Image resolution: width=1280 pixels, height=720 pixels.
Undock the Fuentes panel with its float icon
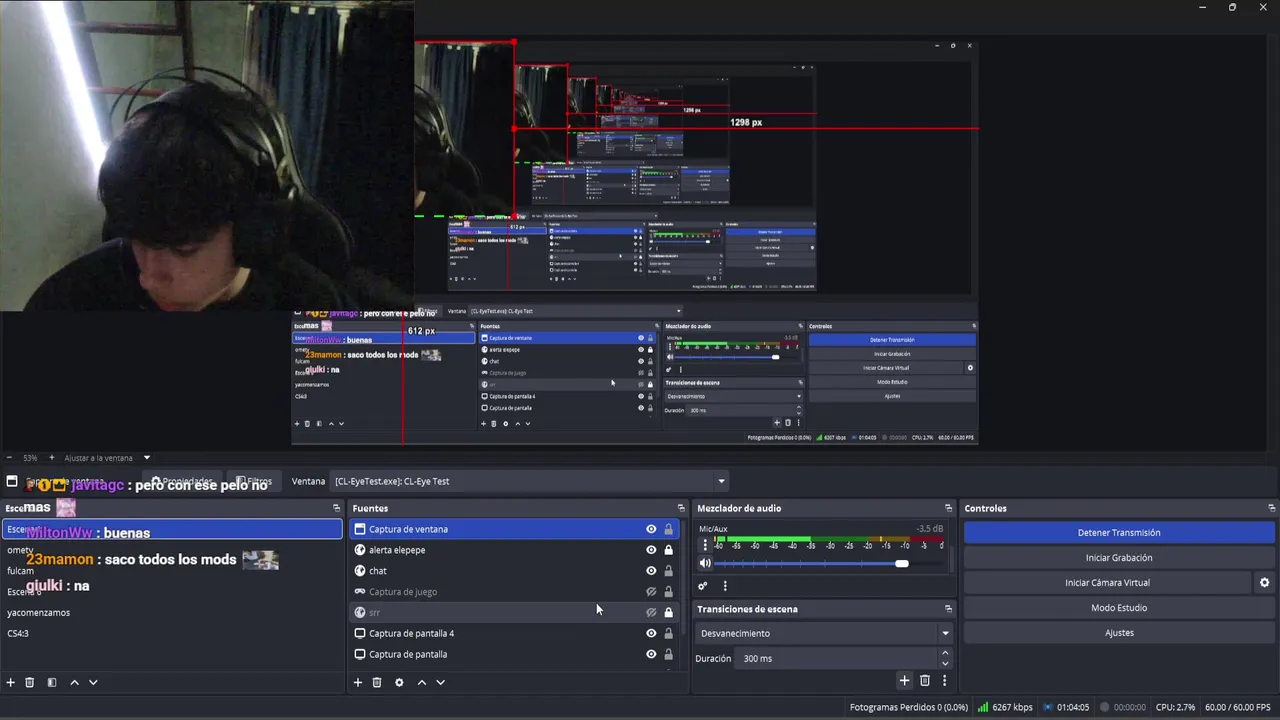tap(681, 508)
